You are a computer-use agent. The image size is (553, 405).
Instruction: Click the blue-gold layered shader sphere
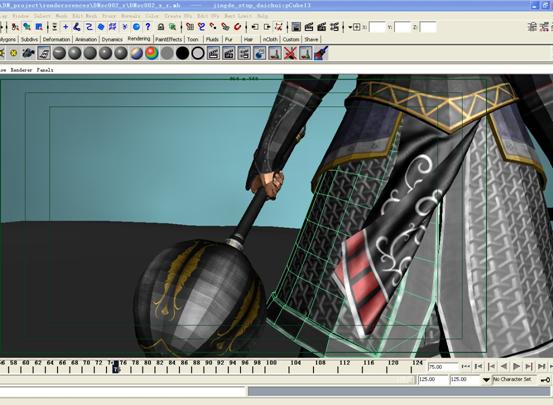(136, 53)
